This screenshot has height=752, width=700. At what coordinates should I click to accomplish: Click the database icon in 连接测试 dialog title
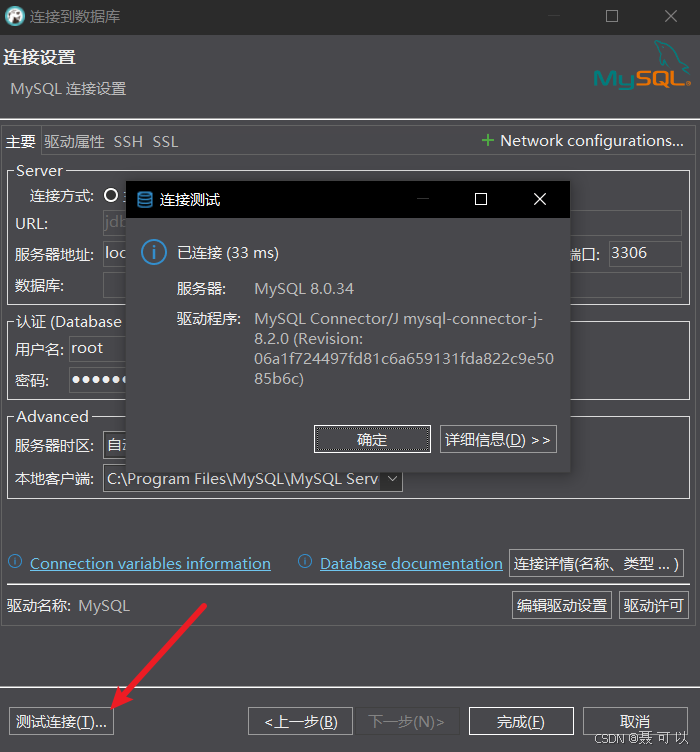pyautogui.click(x=145, y=200)
